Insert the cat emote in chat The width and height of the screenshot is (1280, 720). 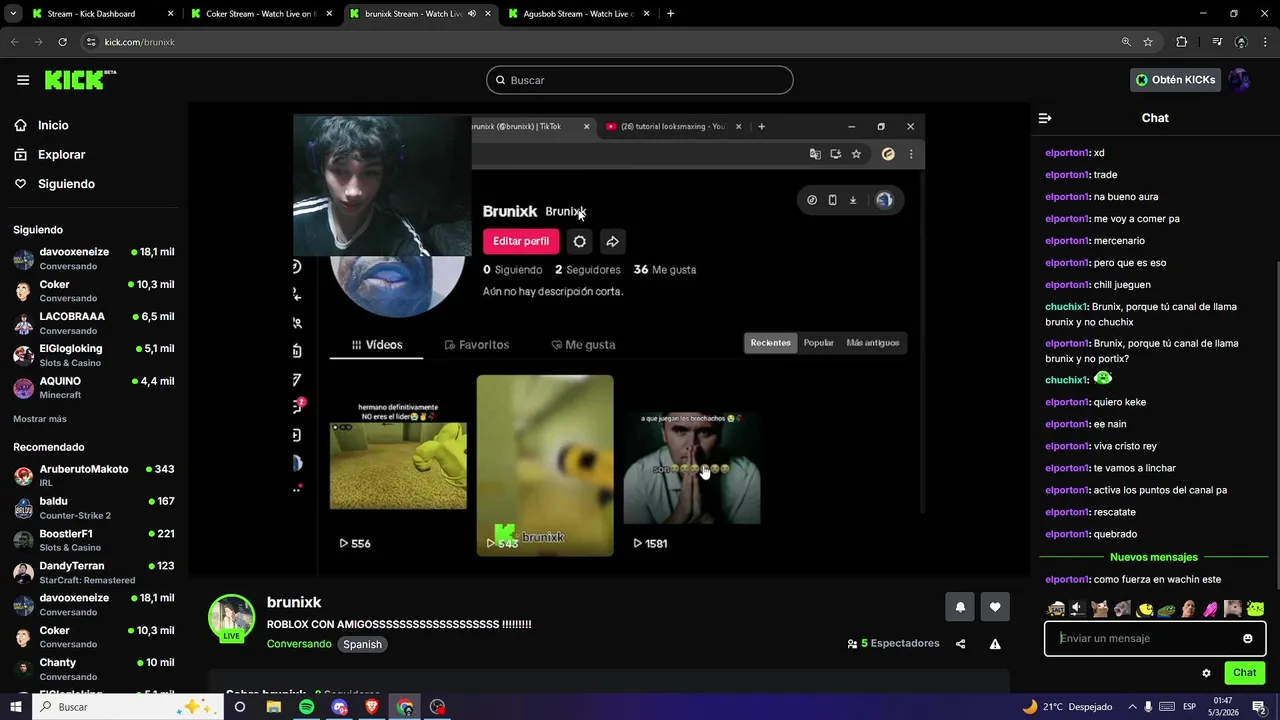(1100, 608)
